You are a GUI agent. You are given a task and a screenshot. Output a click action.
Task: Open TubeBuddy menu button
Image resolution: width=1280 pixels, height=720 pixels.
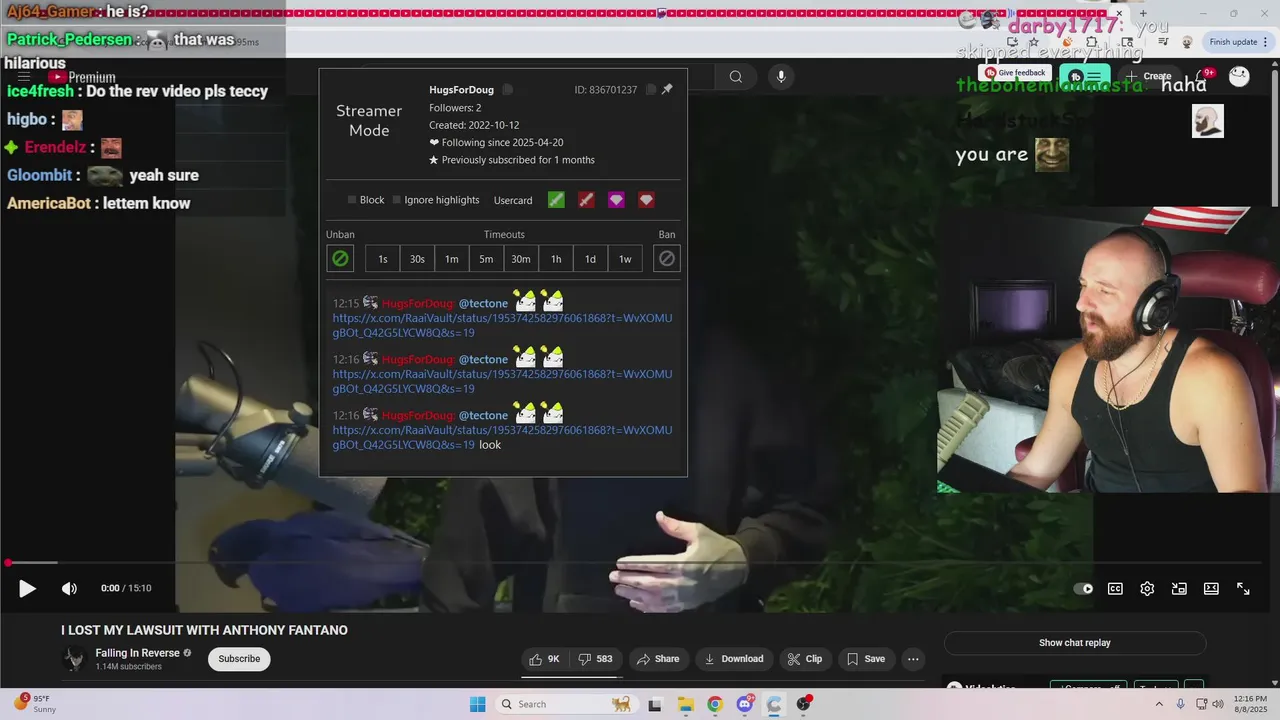[x=1084, y=76]
